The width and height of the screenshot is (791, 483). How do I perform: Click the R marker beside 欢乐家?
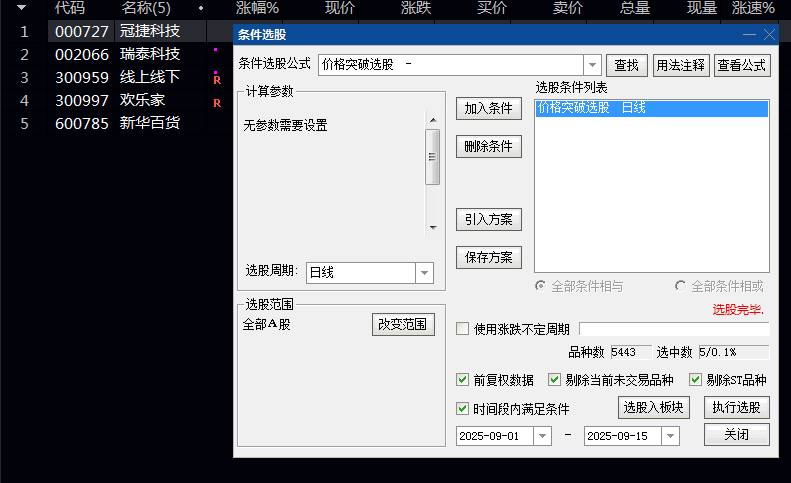217,103
